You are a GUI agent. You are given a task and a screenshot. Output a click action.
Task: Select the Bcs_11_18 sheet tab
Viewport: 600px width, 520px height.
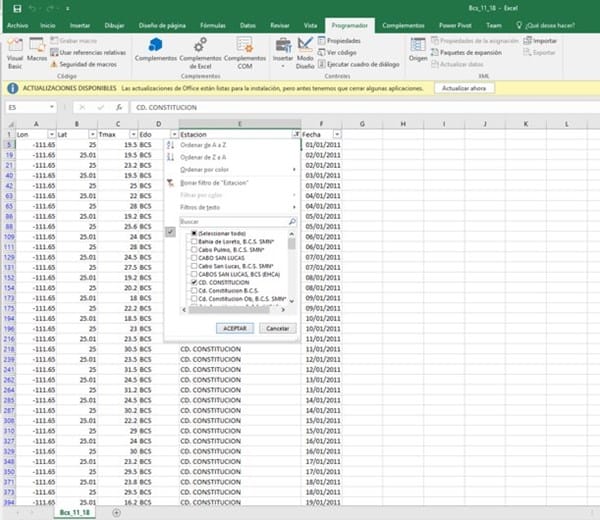[x=71, y=512]
